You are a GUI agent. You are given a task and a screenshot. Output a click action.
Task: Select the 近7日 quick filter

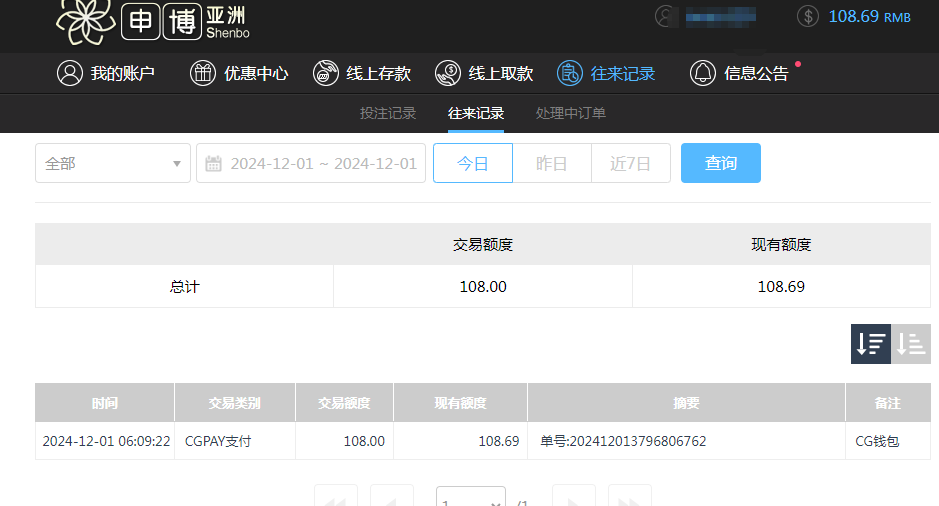pos(630,164)
